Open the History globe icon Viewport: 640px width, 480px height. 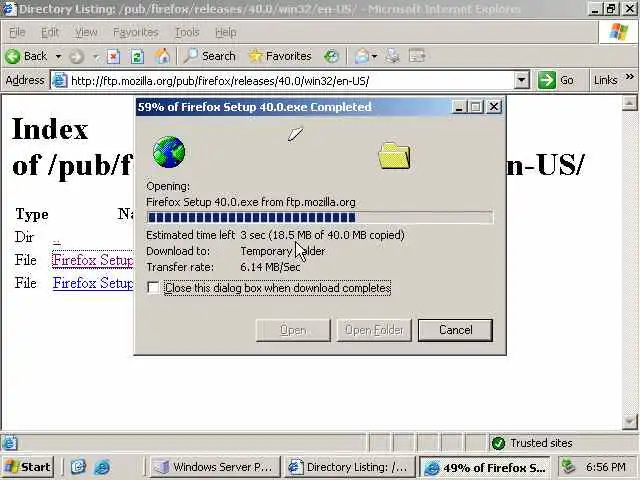pos(331,56)
